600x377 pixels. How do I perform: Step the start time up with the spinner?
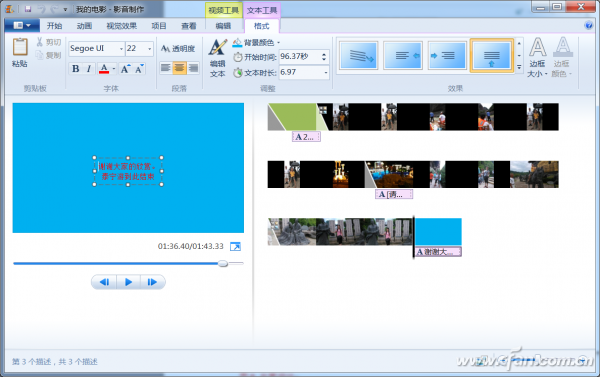(x=324, y=54)
